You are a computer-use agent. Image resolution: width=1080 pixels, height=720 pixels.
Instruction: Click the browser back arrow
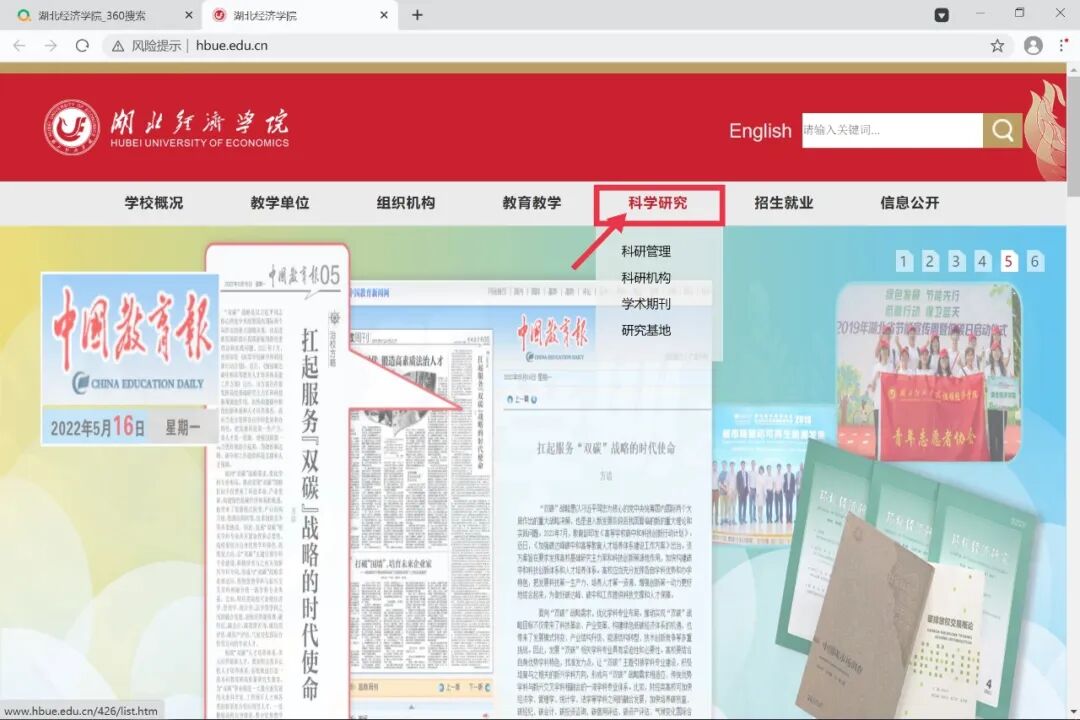19,45
